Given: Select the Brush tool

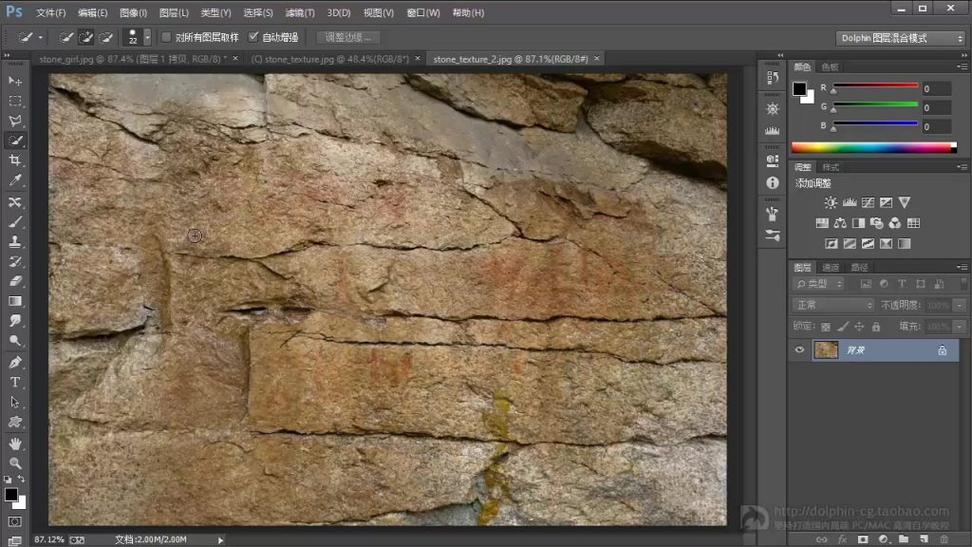Looking at the screenshot, I should [15, 222].
